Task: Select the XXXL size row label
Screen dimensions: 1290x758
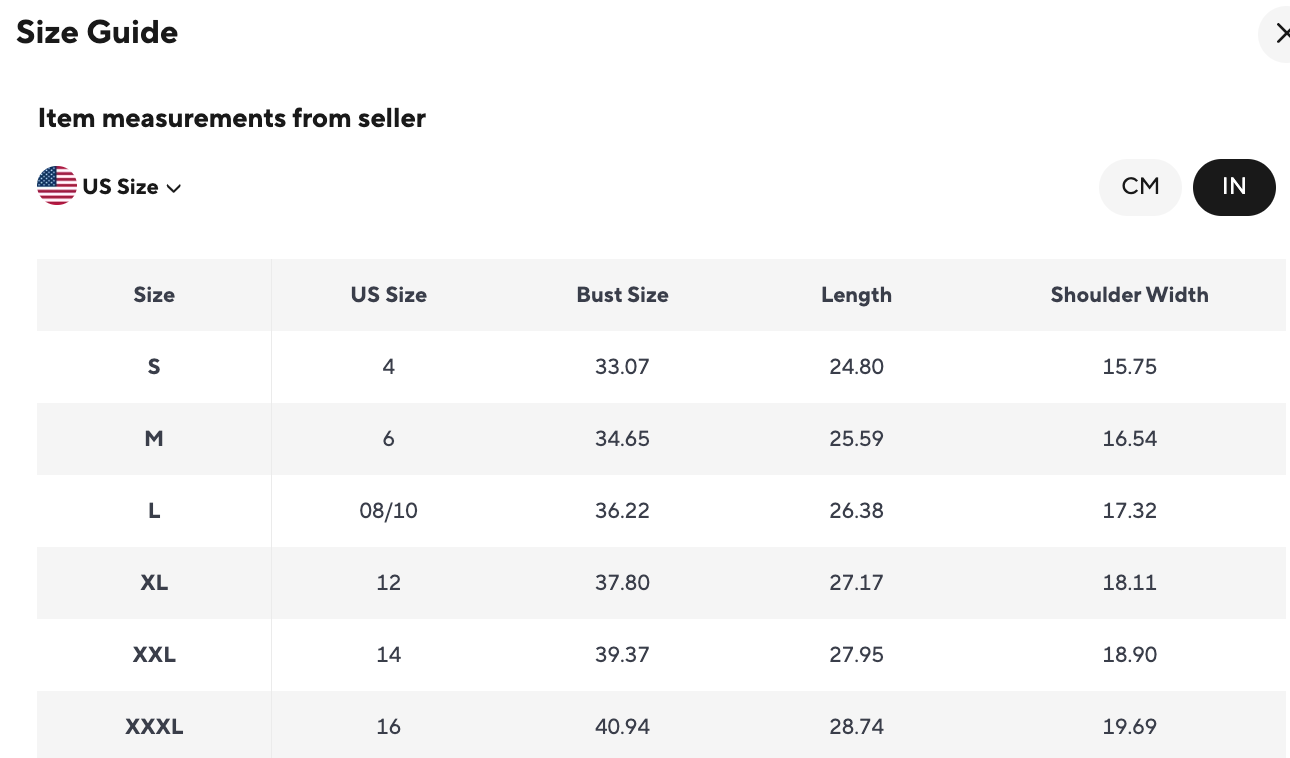Action: pyautogui.click(x=154, y=727)
